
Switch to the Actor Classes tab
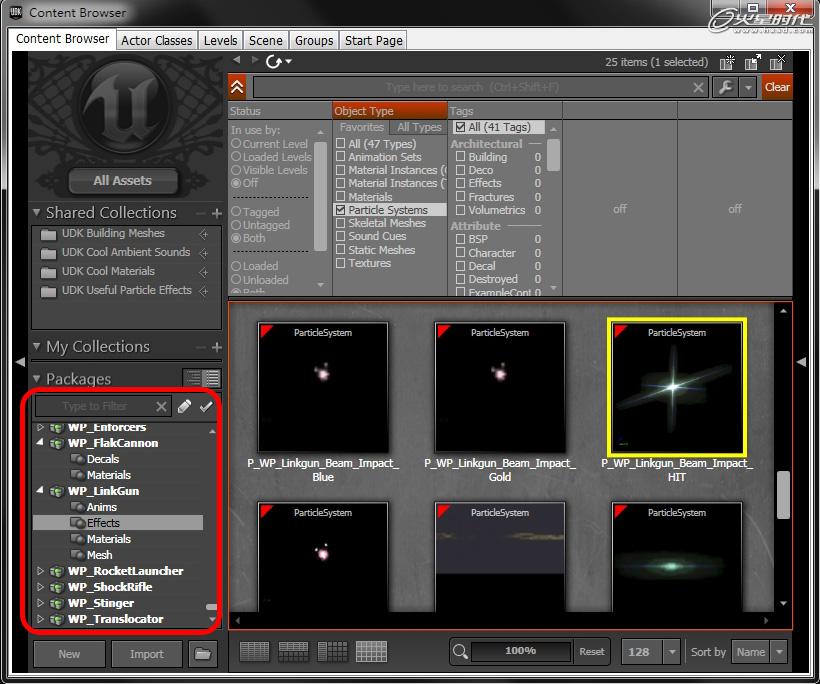[x=157, y=40]
